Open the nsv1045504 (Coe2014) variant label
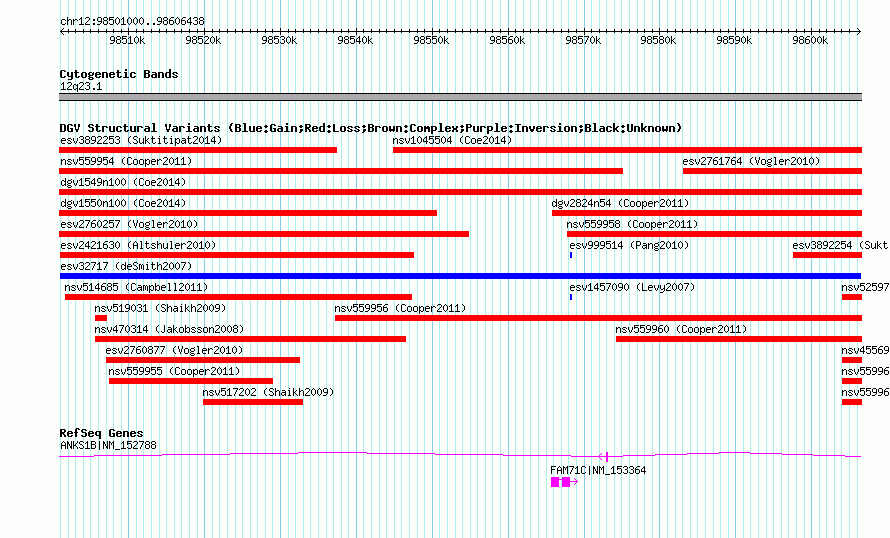The image size is (890, 538). tap(452, 140)
